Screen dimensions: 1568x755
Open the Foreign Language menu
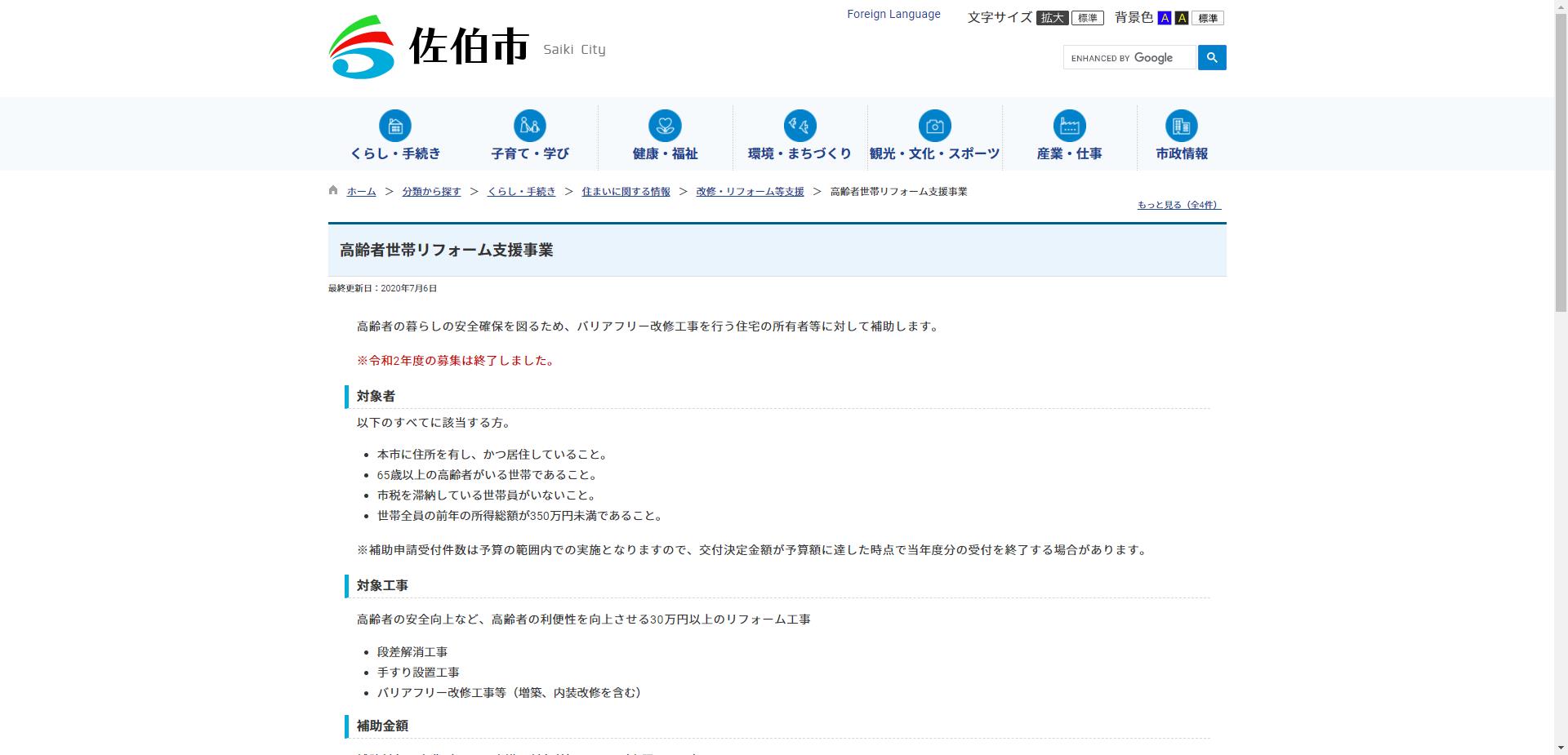(x=893, y=14)
